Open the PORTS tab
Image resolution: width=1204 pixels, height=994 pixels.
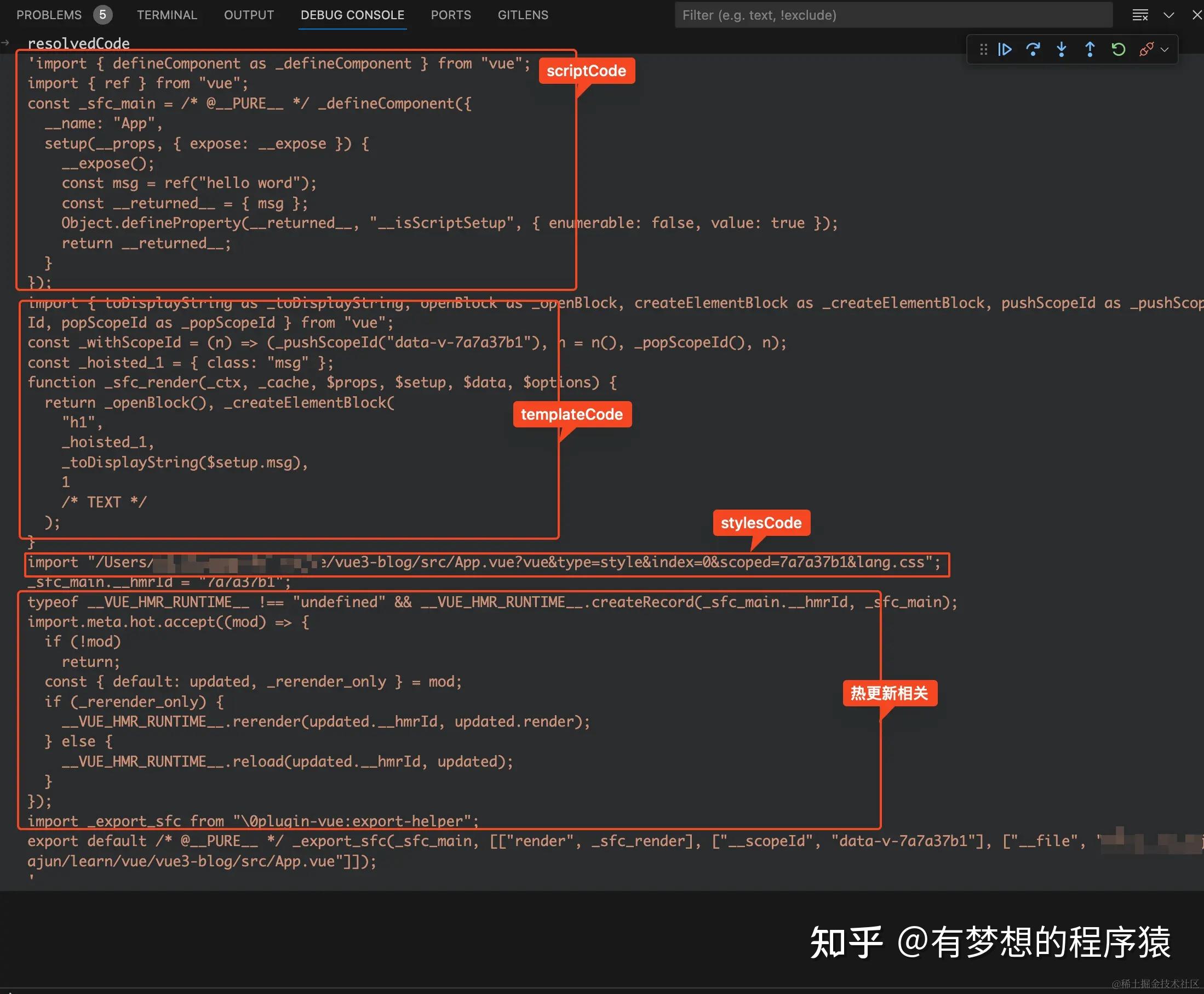pos(451,15)
